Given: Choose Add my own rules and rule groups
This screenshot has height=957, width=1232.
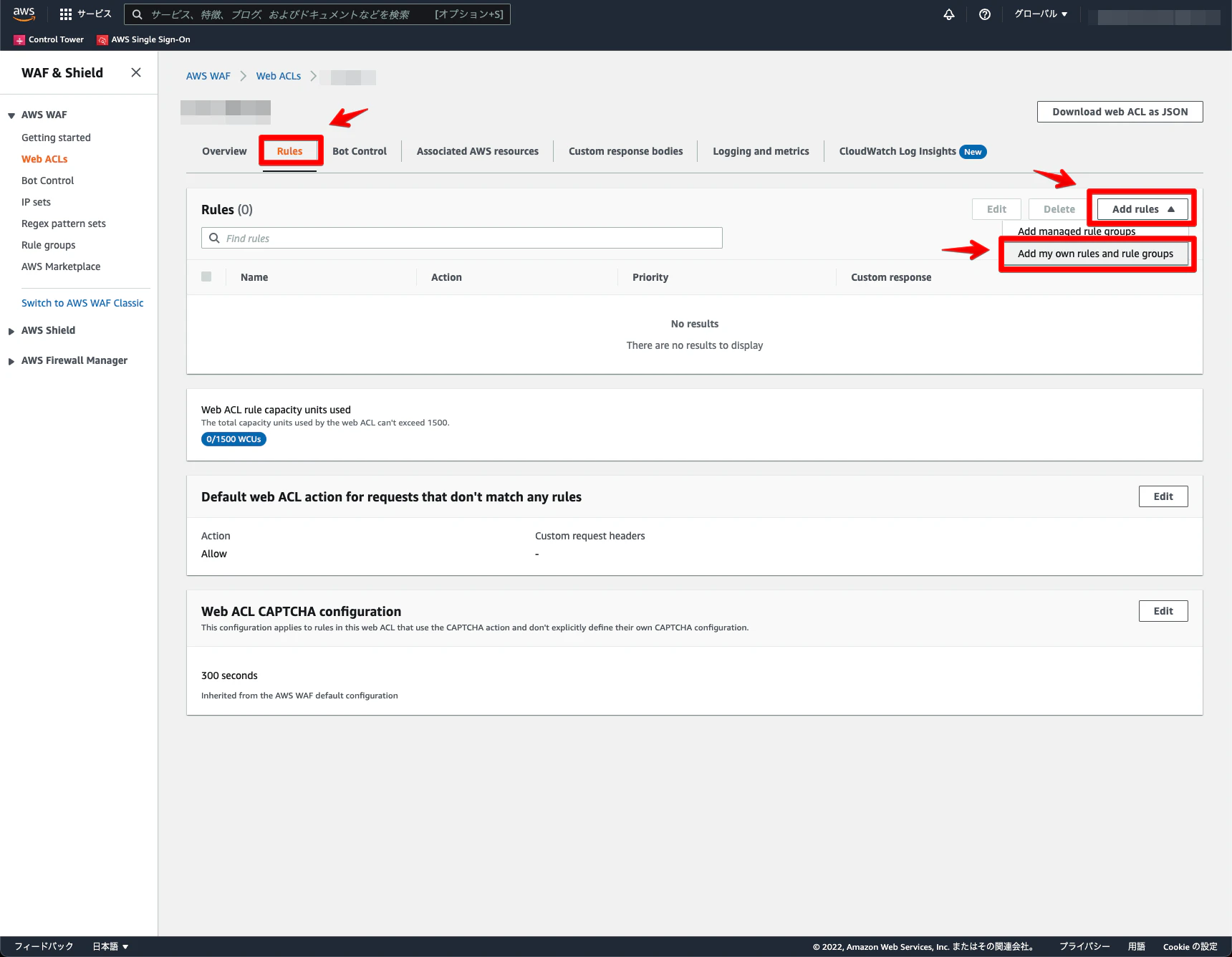Looking at the screenshot, I should pyautogui.click(x=1096, y=254).
